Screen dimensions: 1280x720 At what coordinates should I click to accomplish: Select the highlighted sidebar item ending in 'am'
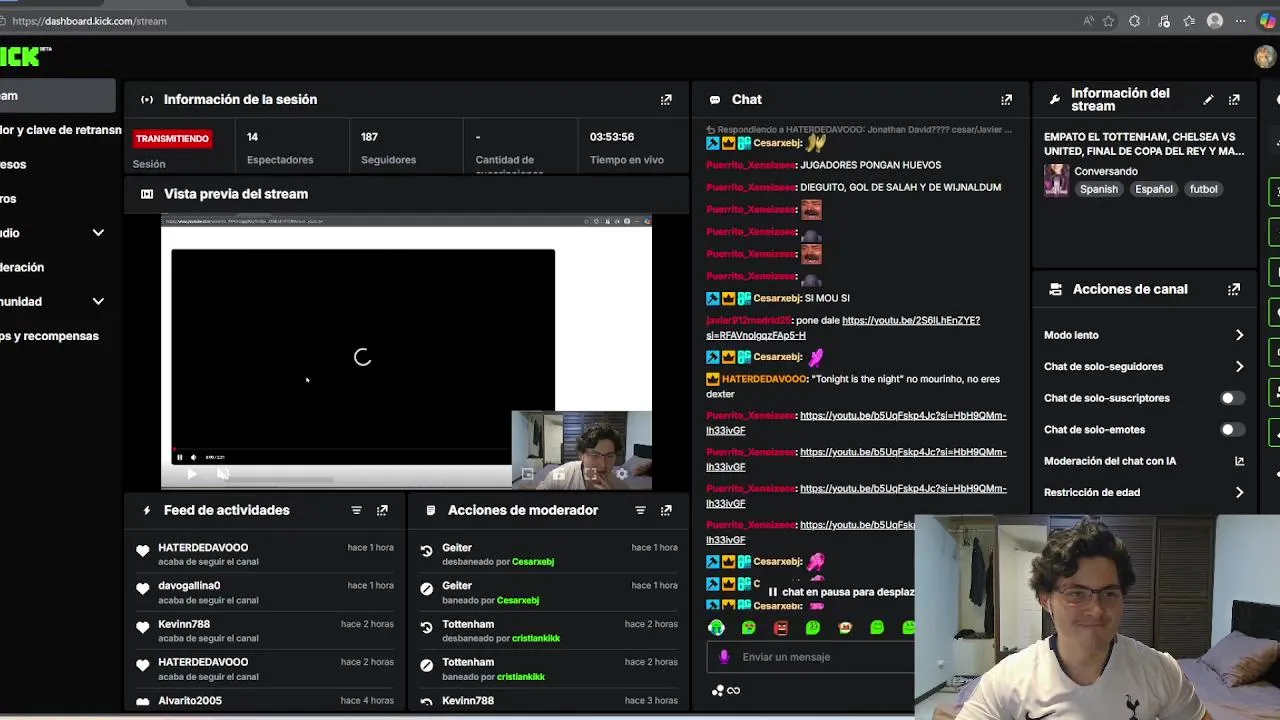point(58,96)
